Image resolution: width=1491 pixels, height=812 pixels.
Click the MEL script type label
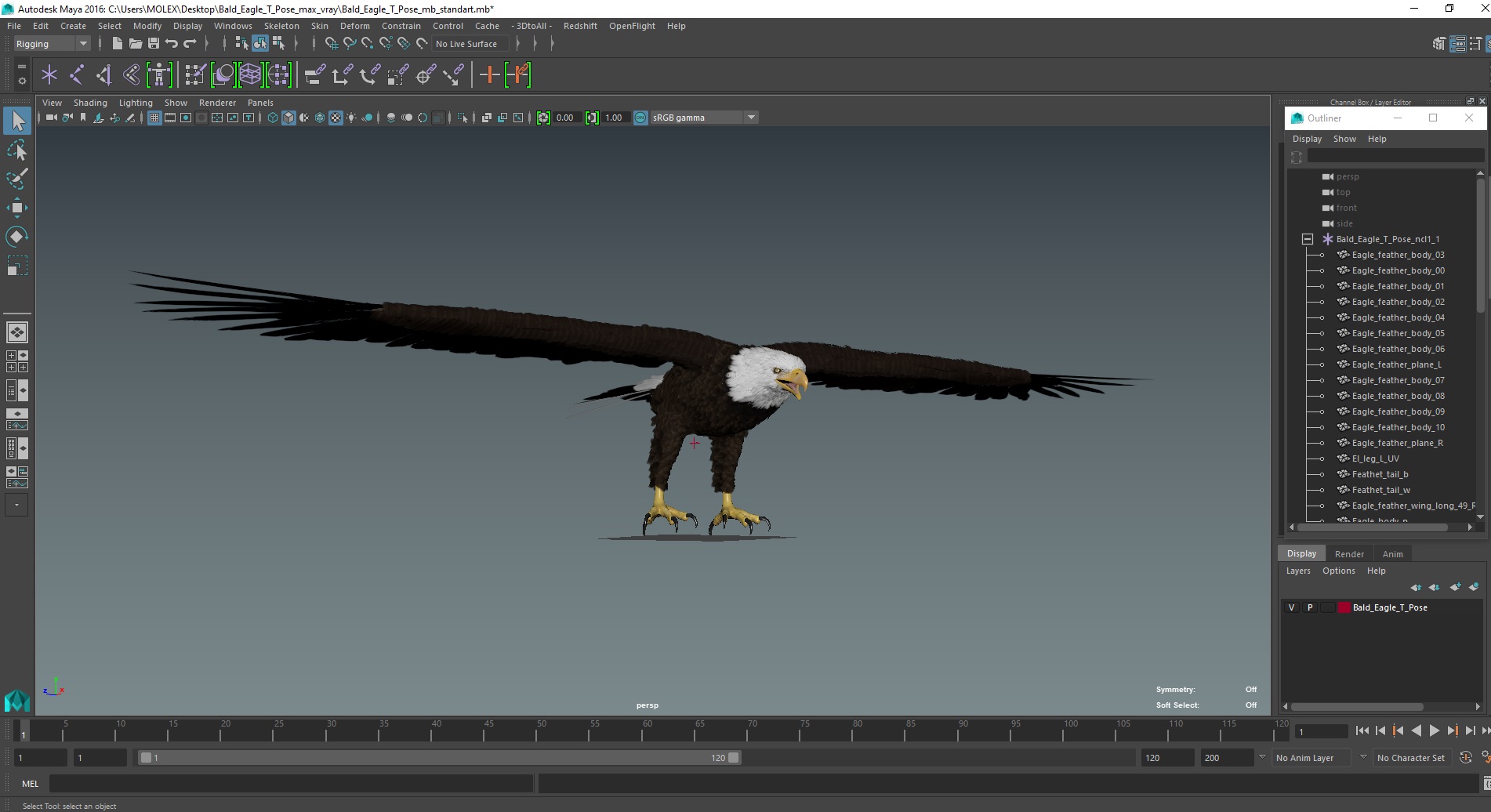pos(30,784)
